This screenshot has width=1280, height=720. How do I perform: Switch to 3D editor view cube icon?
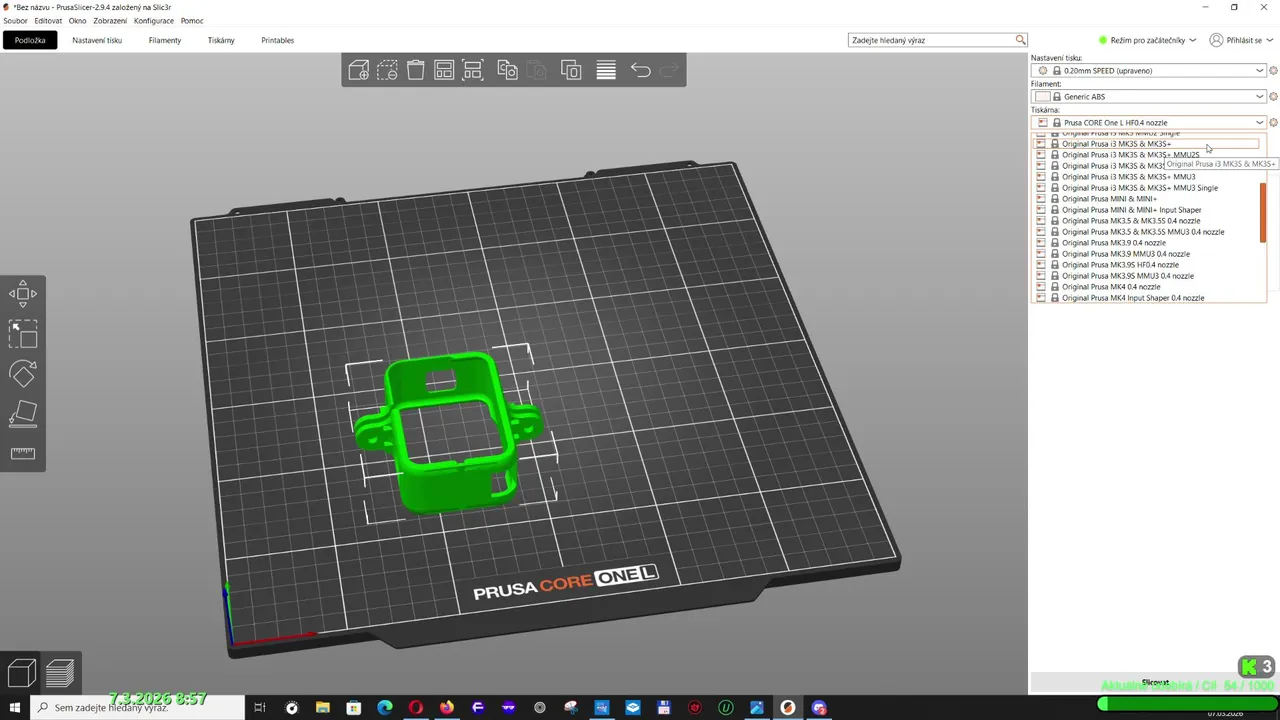pos(22,673)
